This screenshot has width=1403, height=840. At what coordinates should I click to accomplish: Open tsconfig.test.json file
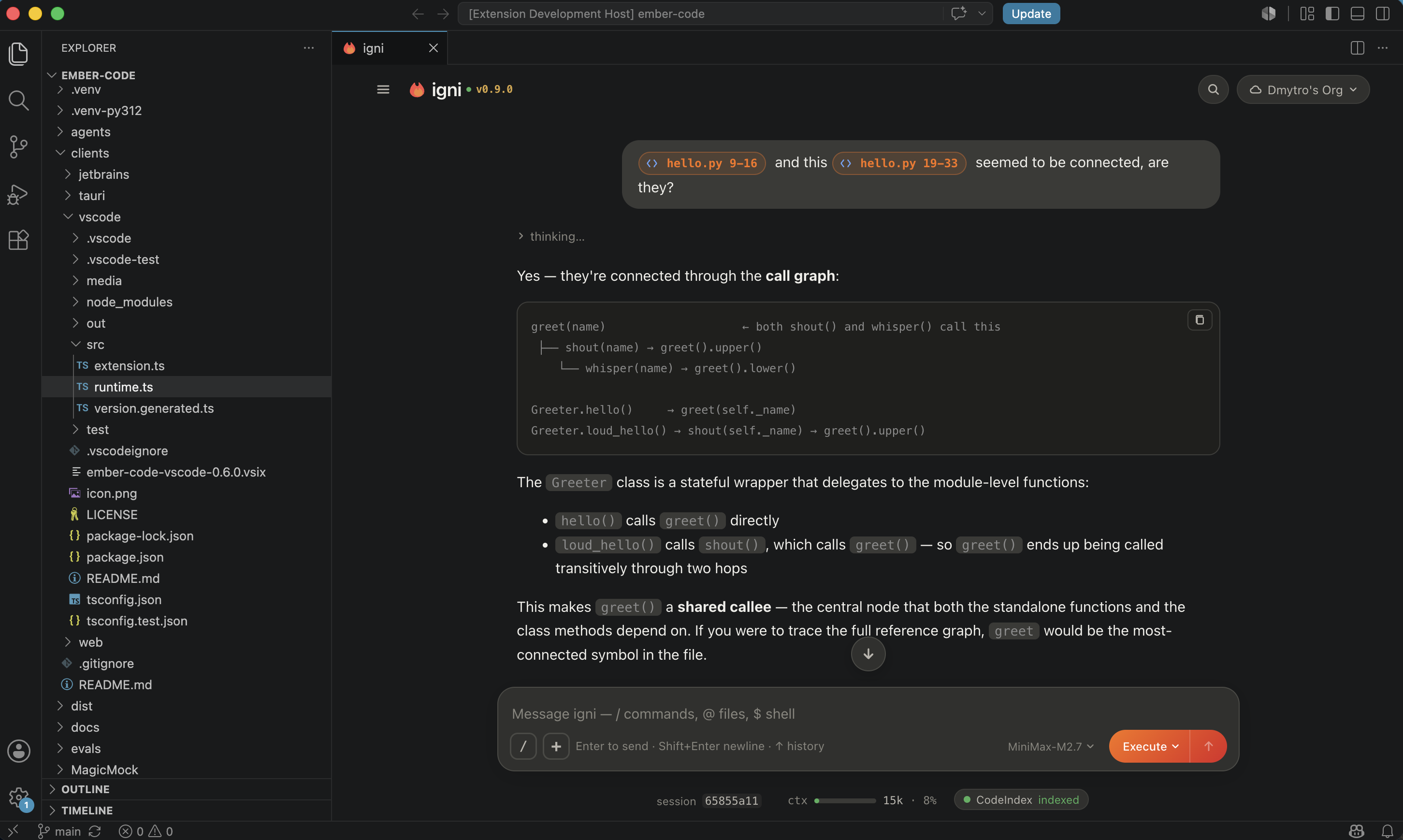187,621
